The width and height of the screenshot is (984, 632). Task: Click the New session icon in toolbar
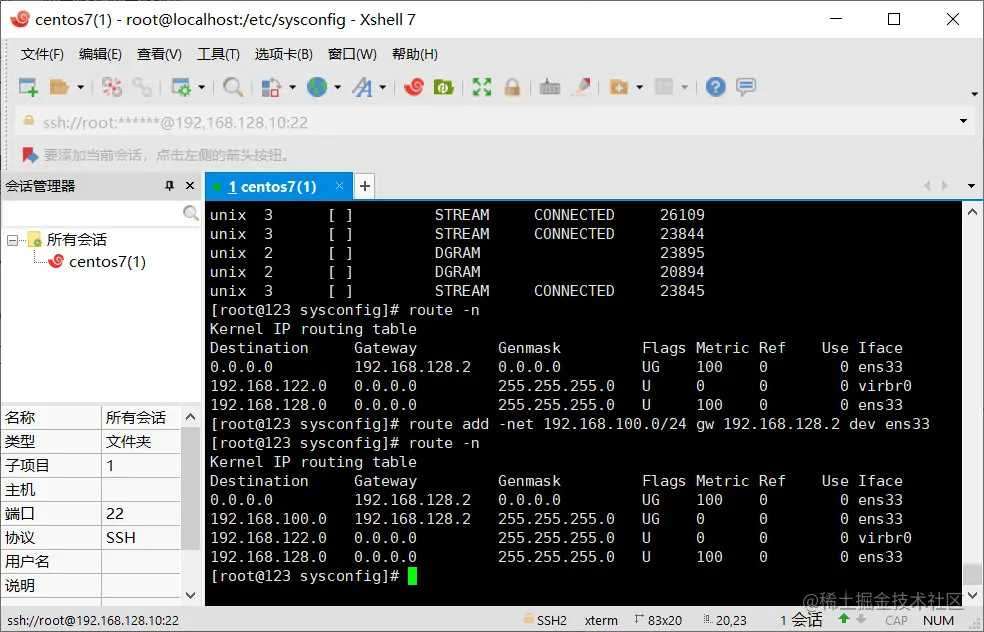pyautogui.click(x=28, y=87)
